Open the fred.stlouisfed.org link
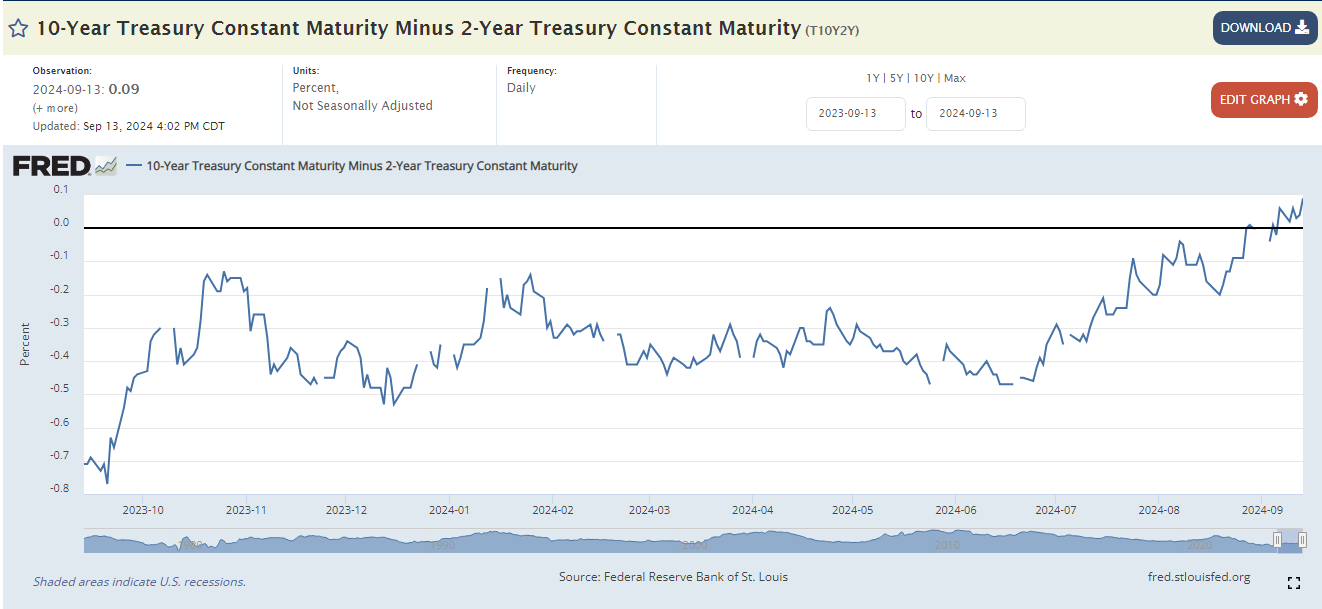The image size is (1322, 609). pyautogui.click(x=1200, y=577)
